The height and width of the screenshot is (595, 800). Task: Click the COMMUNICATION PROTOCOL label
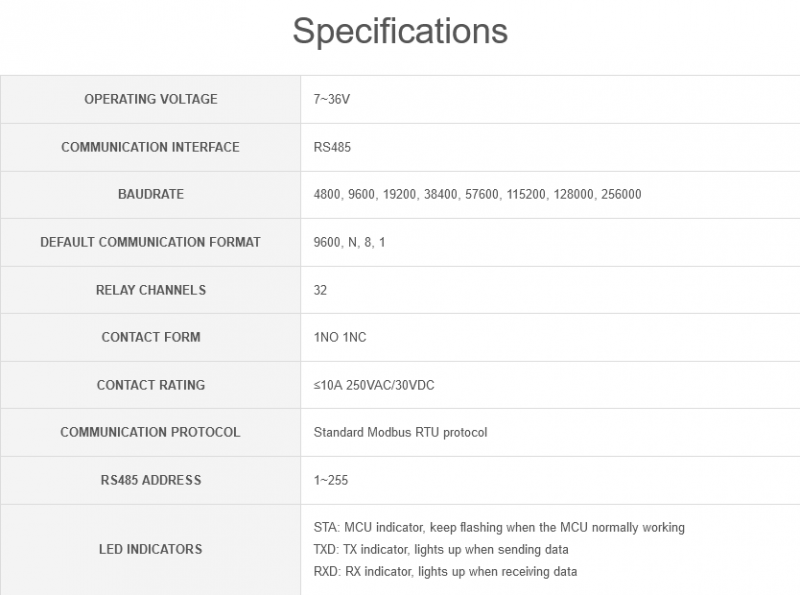[150, 432]
